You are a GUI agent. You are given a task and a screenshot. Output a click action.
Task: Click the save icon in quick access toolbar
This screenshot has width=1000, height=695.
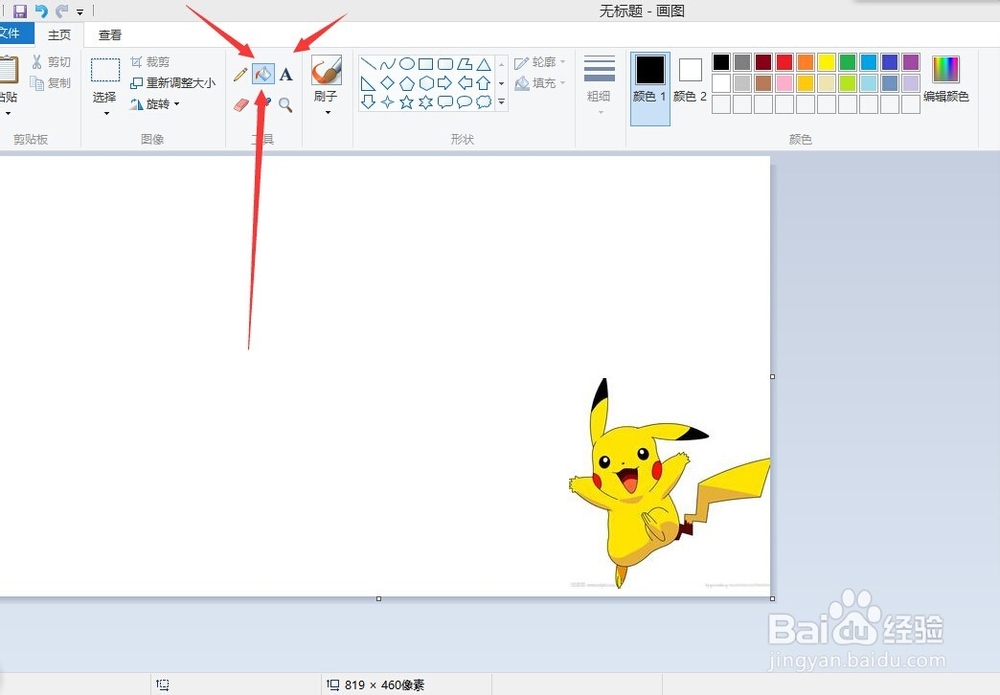click(20, 11)
